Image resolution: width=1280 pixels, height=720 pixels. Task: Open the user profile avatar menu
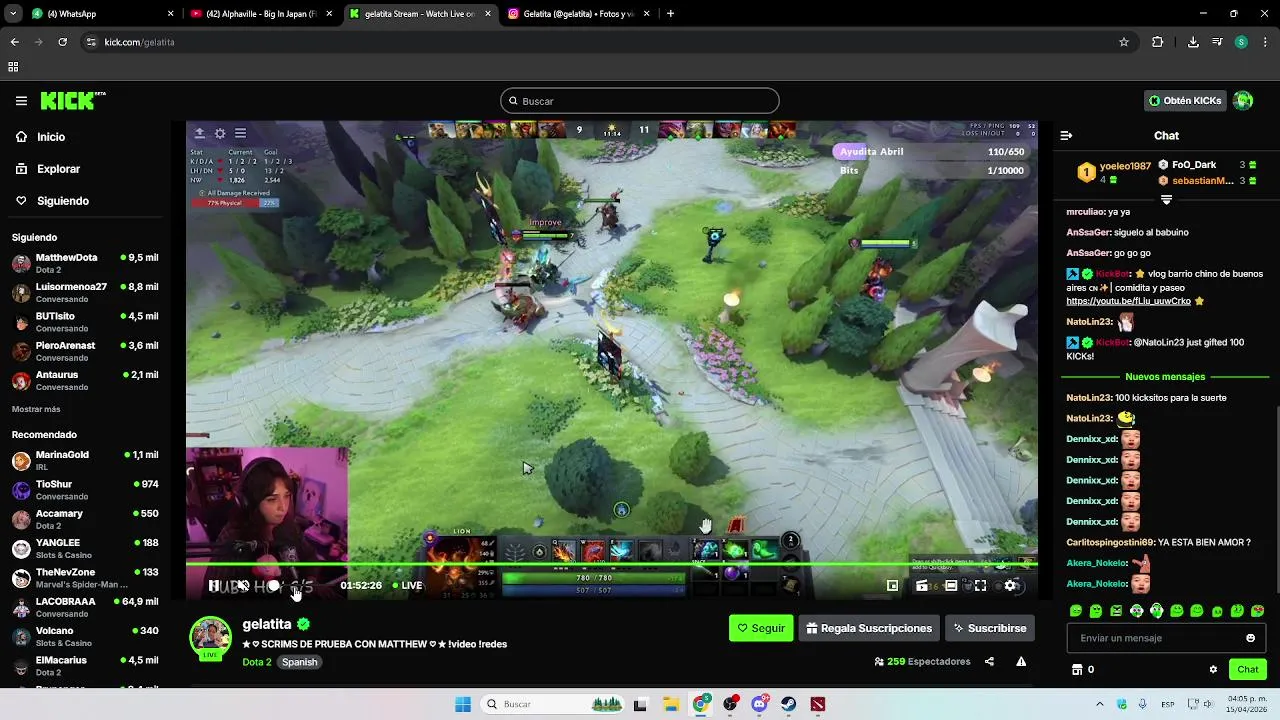pos(1243,100)
